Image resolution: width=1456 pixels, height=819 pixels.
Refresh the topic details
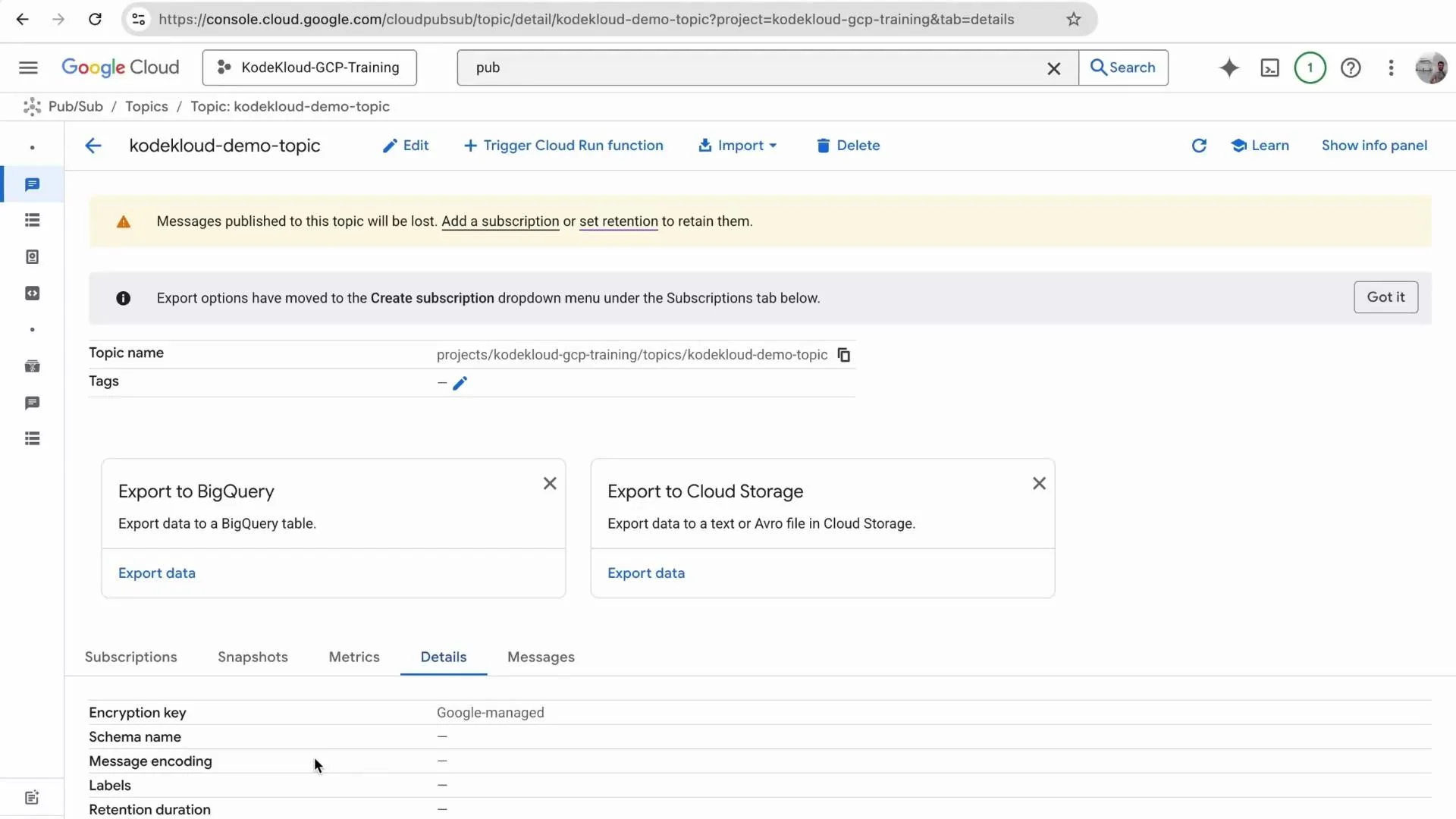[x=1198, y=146]
